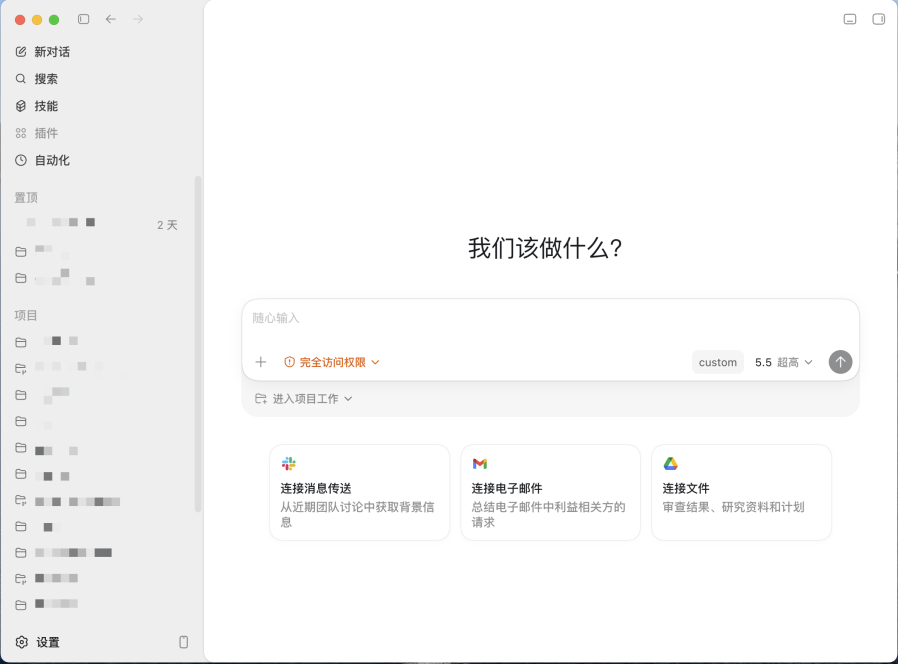
Task: Click the sidebar vertical scrollbar
Action: click(x=198, y=344)
